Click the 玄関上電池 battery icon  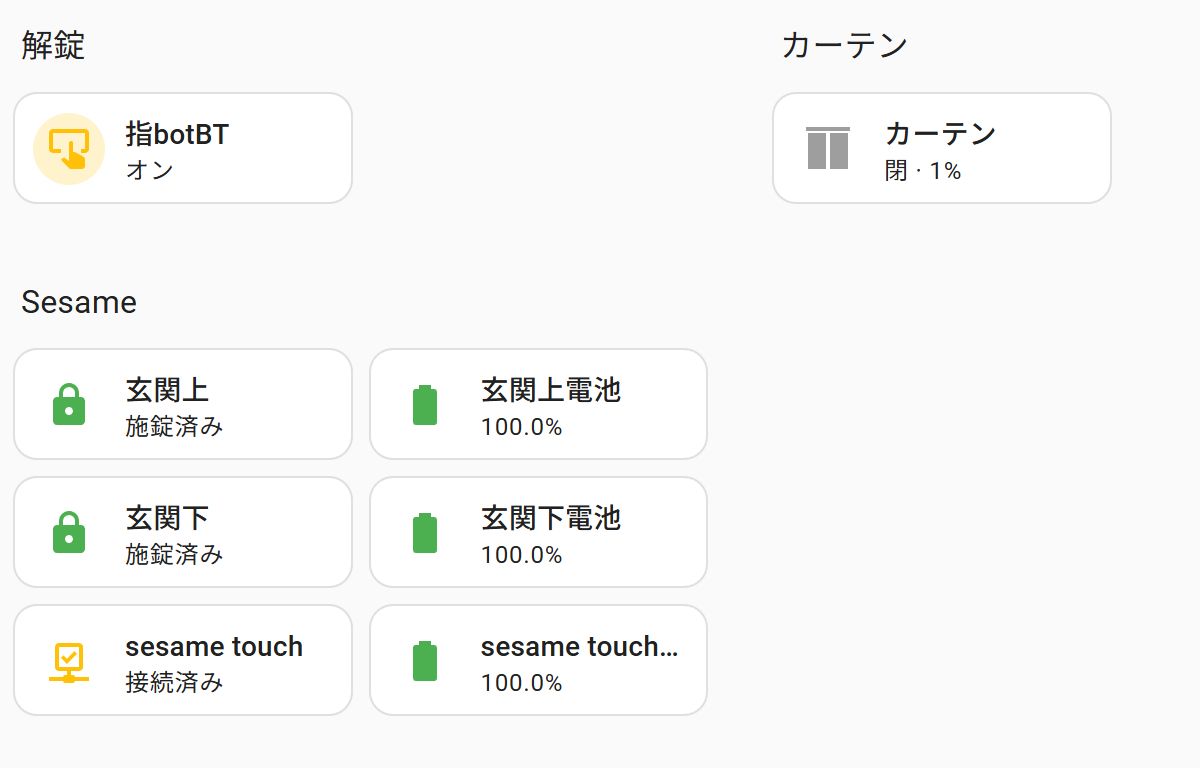[425, 405]
